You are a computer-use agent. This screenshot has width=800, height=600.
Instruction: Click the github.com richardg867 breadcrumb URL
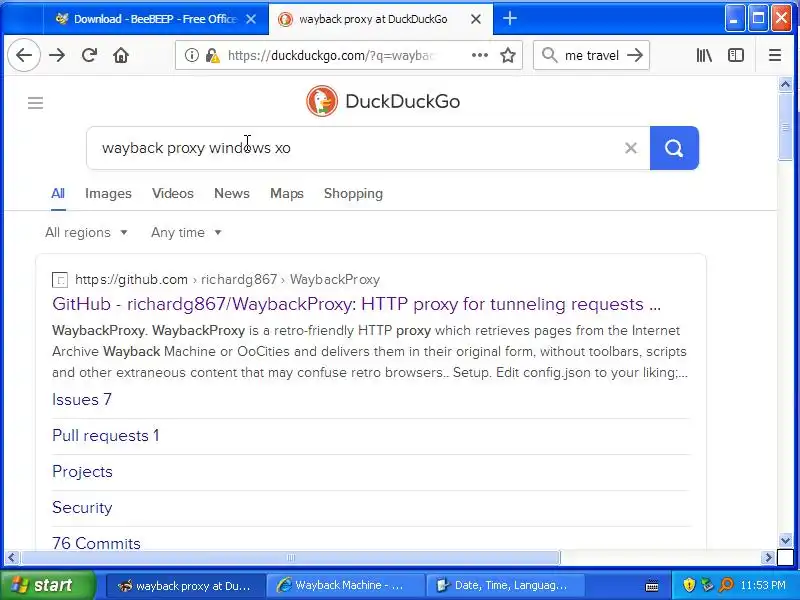pos(227,280)
